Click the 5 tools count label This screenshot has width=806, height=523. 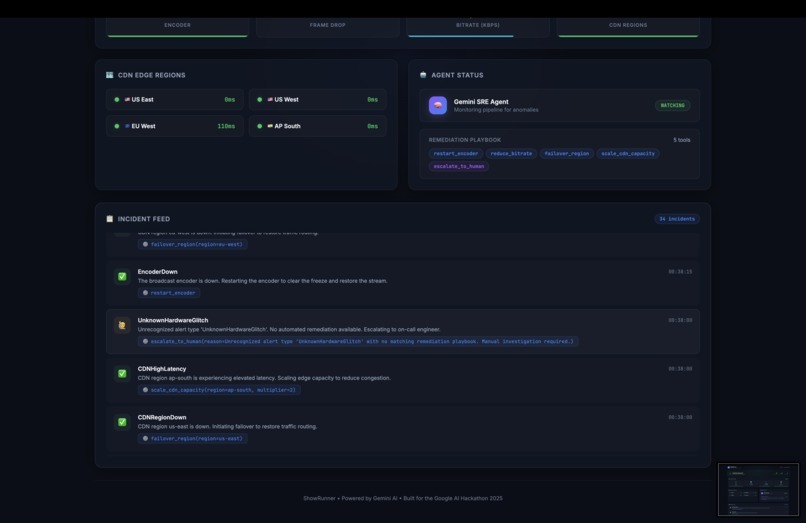682,140
